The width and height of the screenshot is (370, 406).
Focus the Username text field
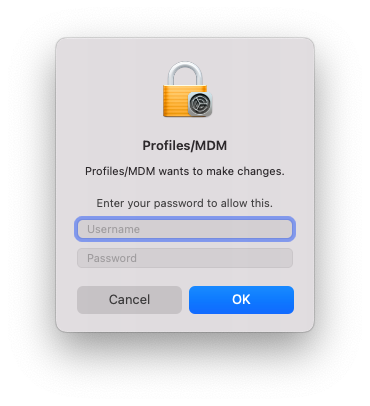(185, 229)
